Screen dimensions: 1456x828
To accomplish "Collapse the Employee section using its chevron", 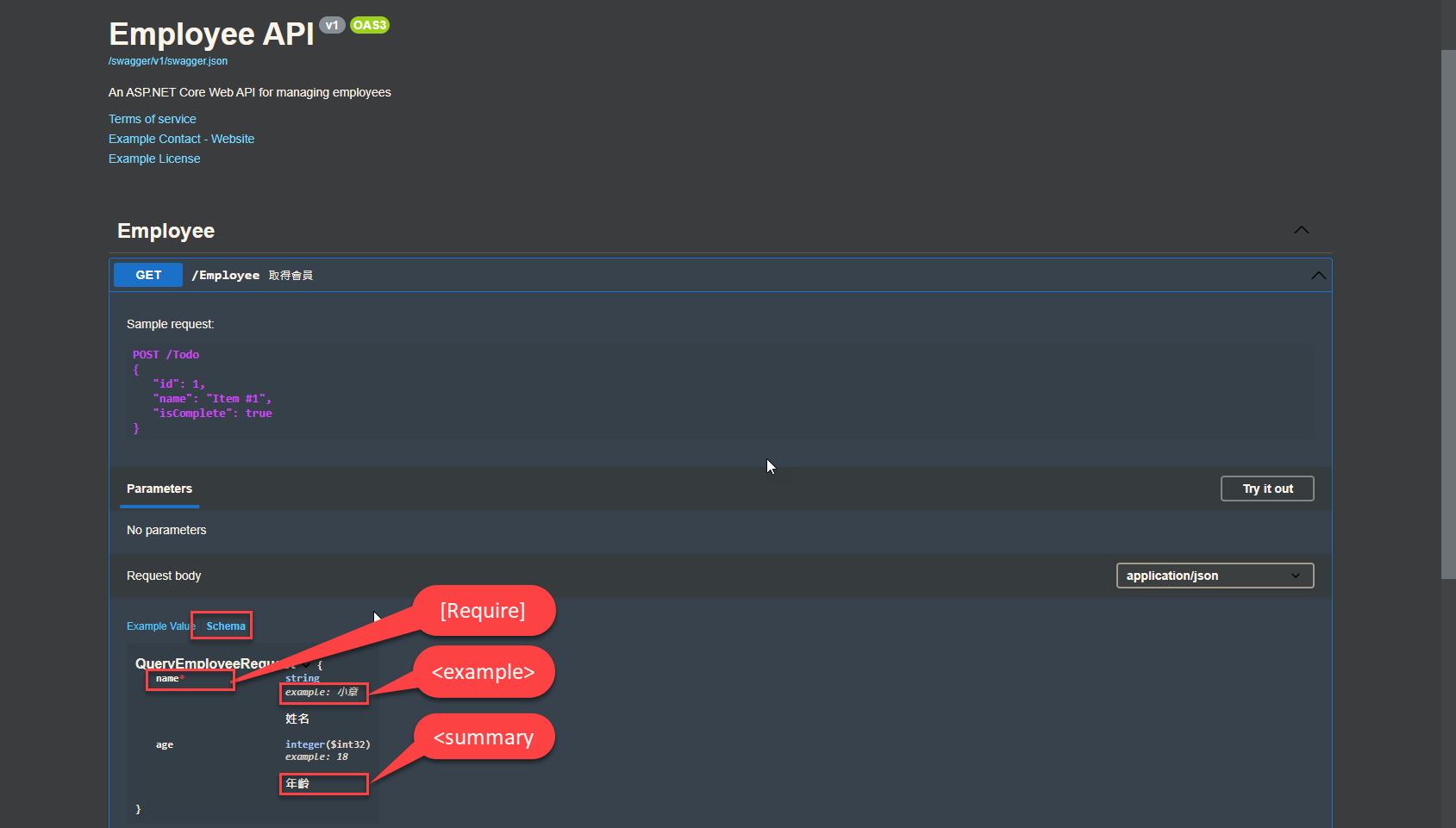I will point(1301,230).
